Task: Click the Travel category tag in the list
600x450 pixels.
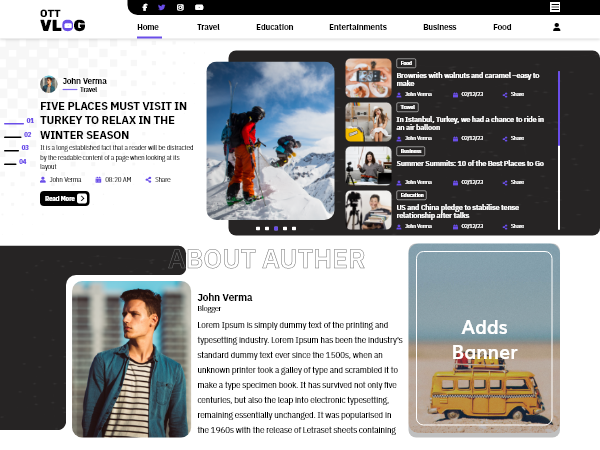Action: (408, 107)
